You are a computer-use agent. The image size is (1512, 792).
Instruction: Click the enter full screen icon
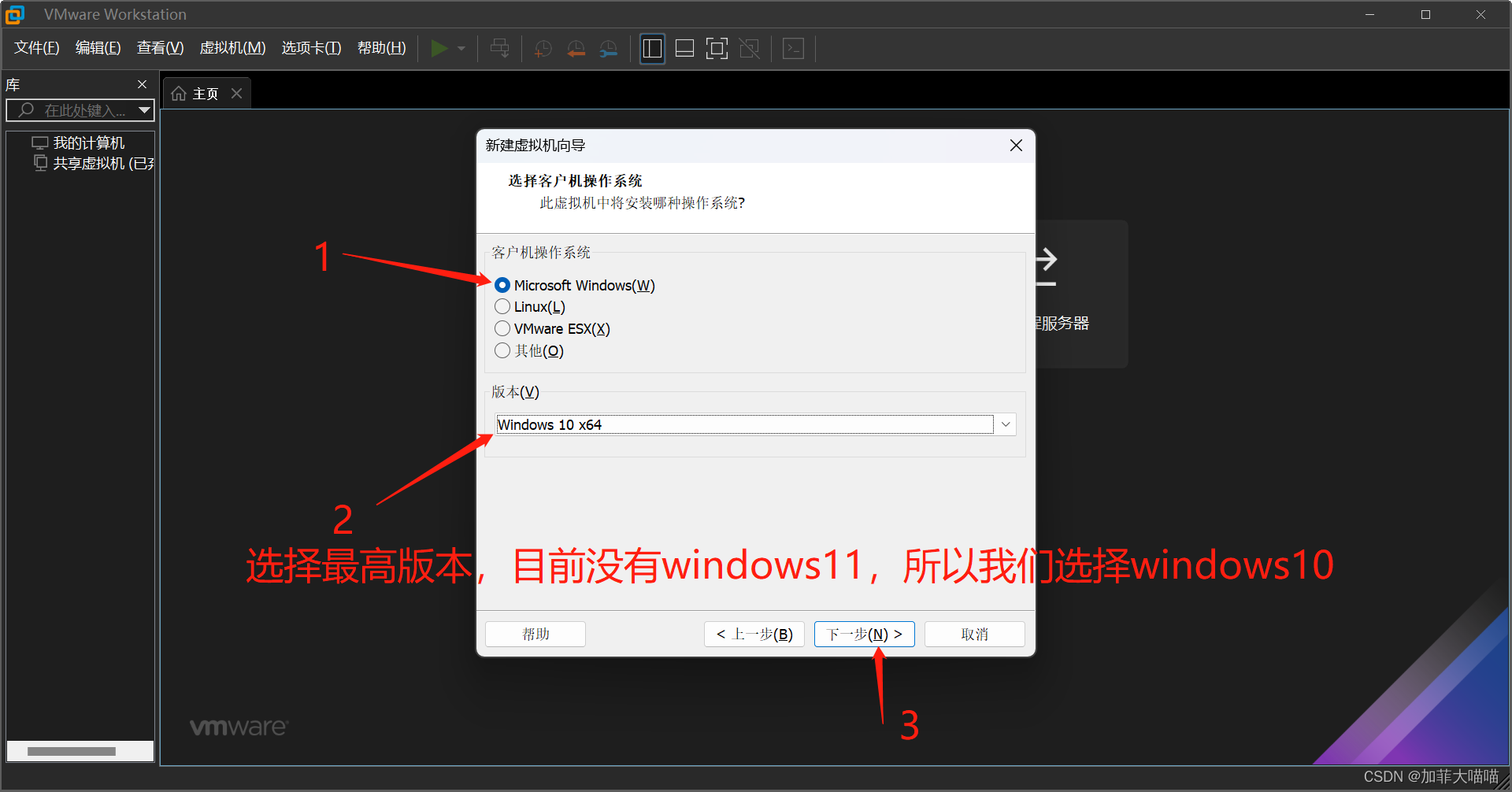[x=717, y=49]
